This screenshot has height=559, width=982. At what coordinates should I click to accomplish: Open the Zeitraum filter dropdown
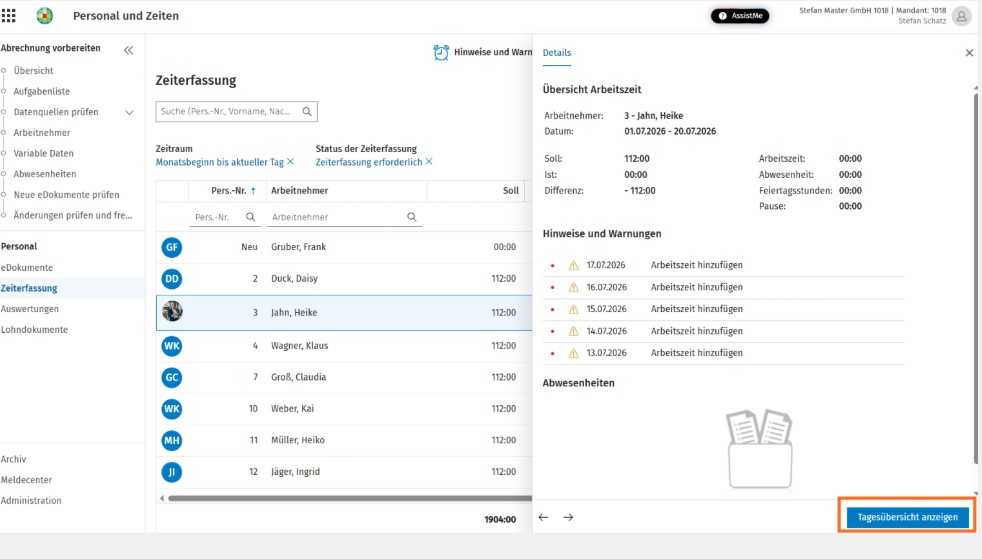220,162
